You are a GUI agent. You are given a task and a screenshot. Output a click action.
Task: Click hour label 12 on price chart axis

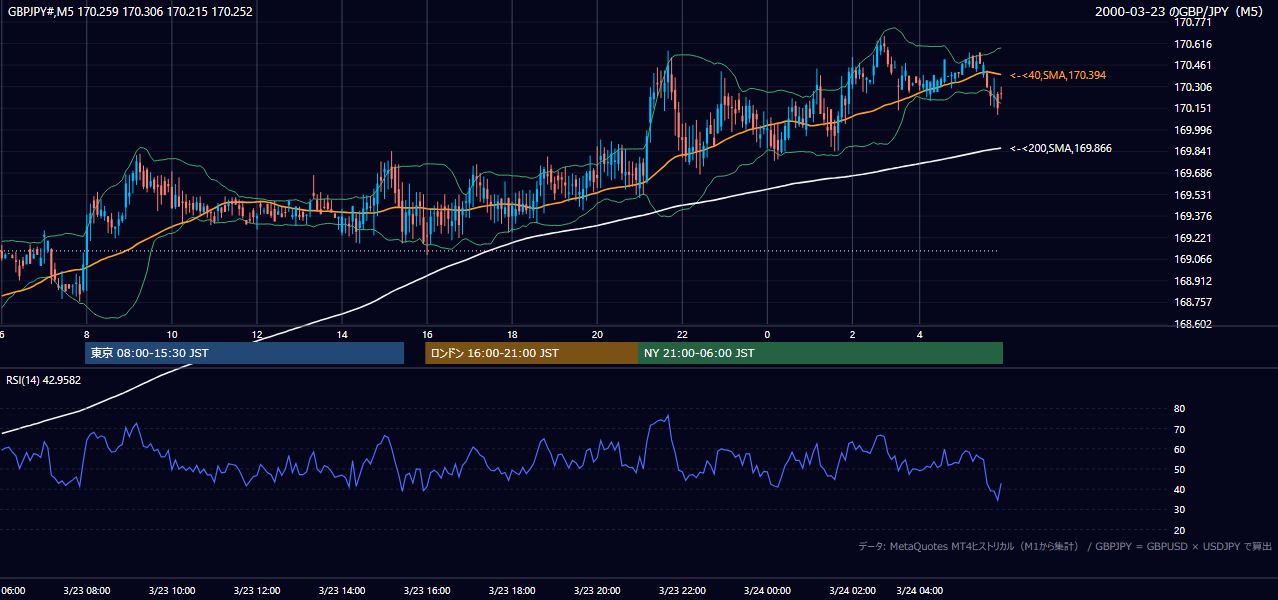tap(257, 334)
